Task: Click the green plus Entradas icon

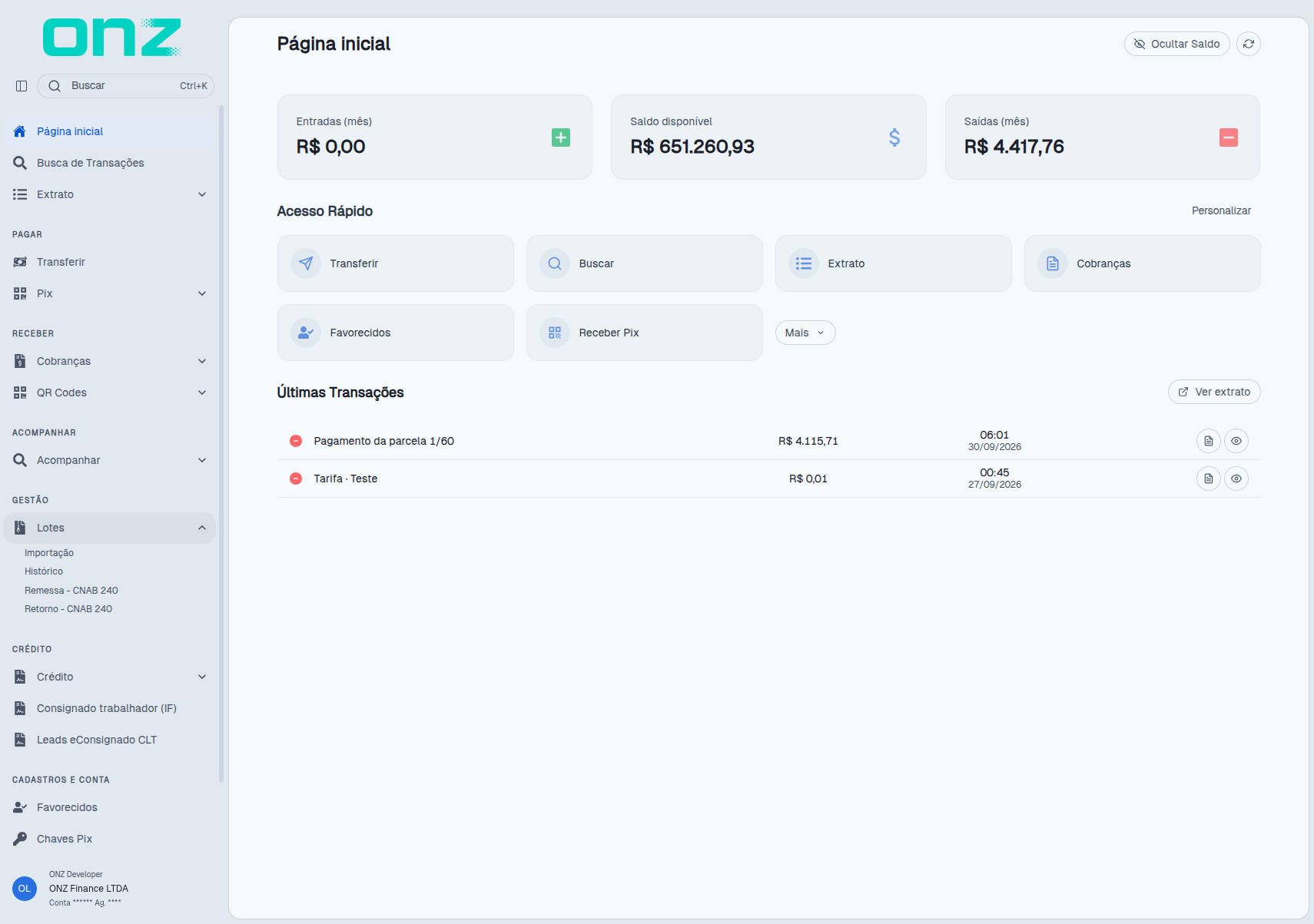Action: pyautogui.click(x=561, y=137)
